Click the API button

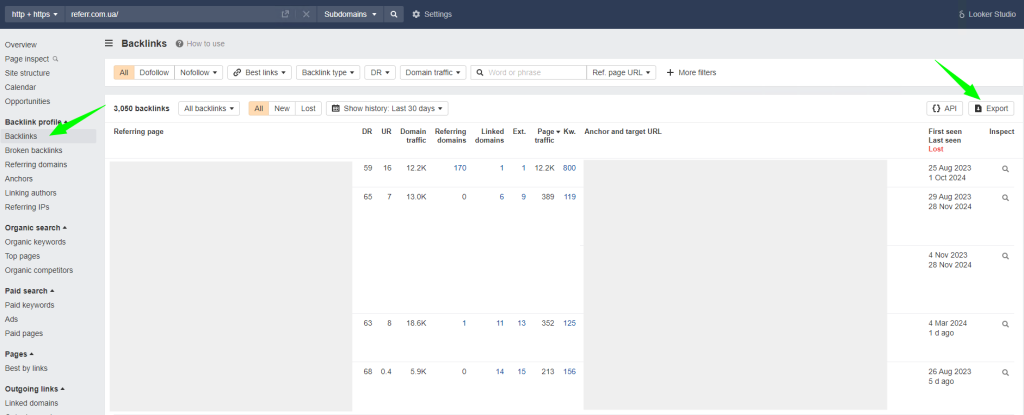[945, 108]
